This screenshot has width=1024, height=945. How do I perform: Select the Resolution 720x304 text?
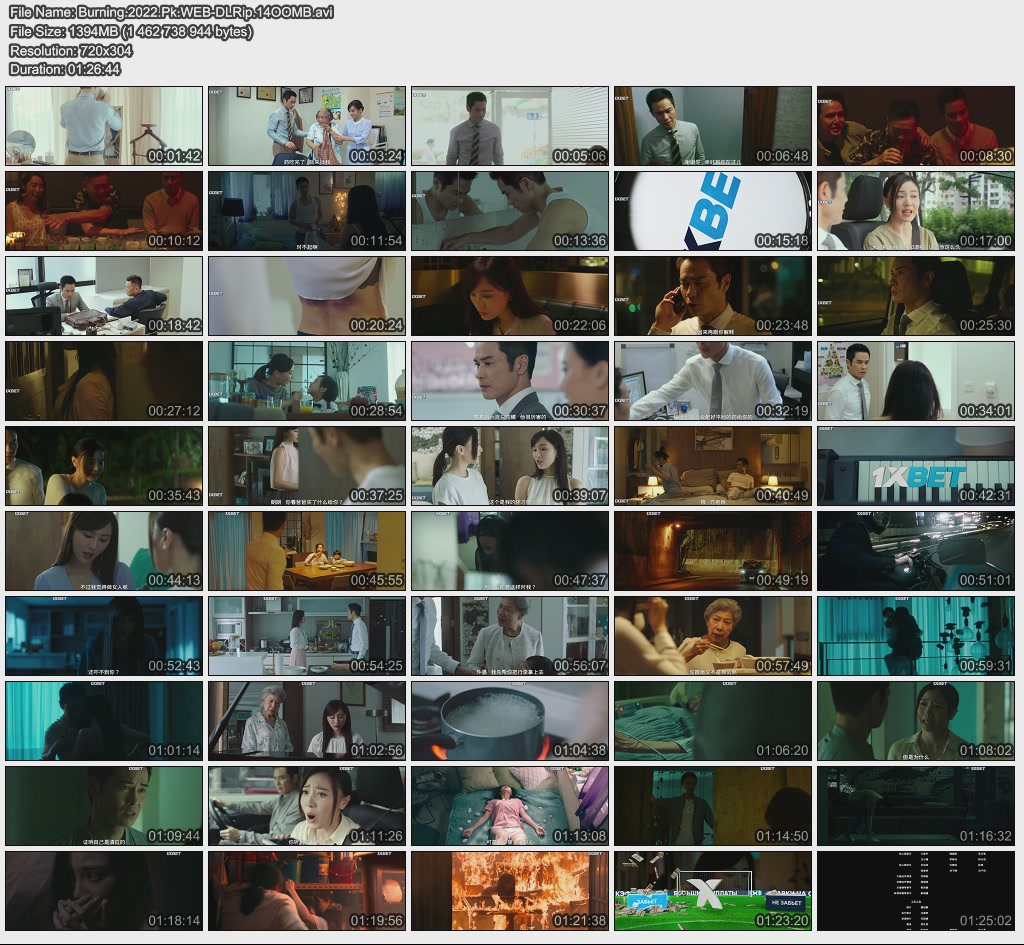[x=71, y=50]
